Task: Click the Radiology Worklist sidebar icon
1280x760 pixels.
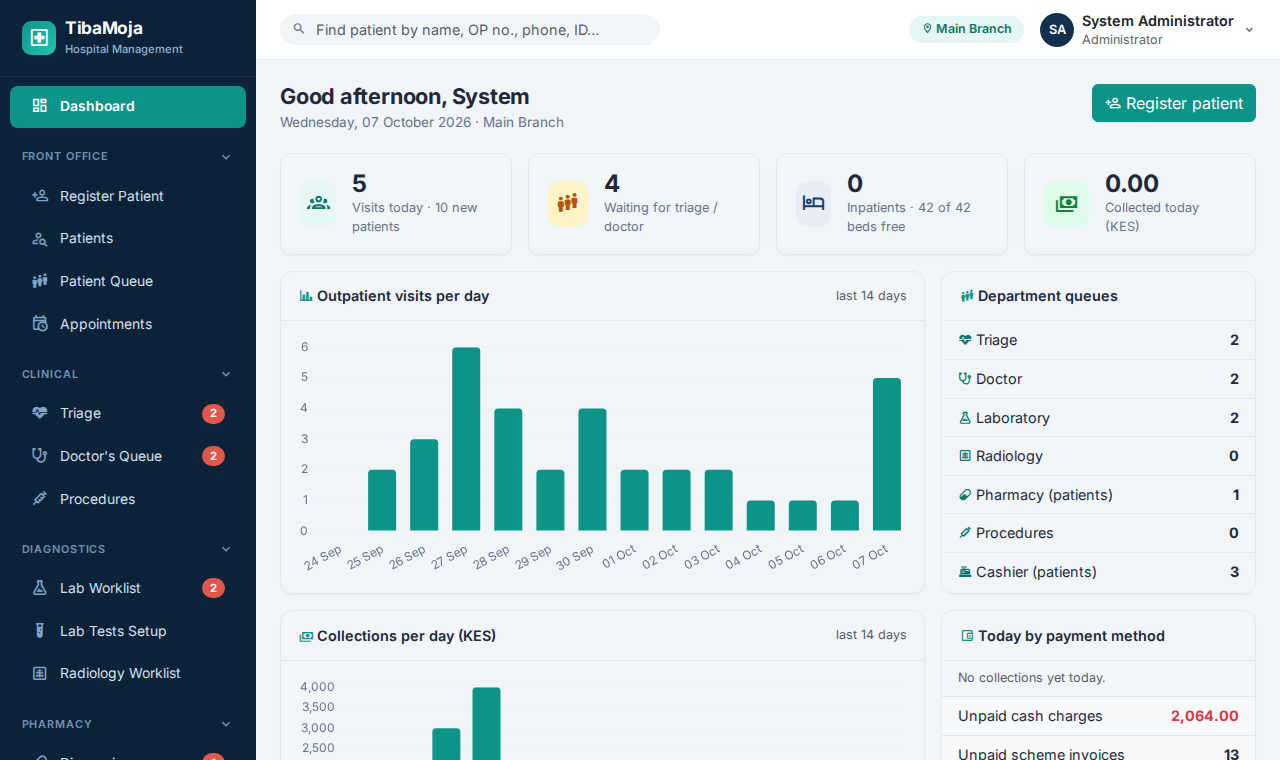Action: 40,673
